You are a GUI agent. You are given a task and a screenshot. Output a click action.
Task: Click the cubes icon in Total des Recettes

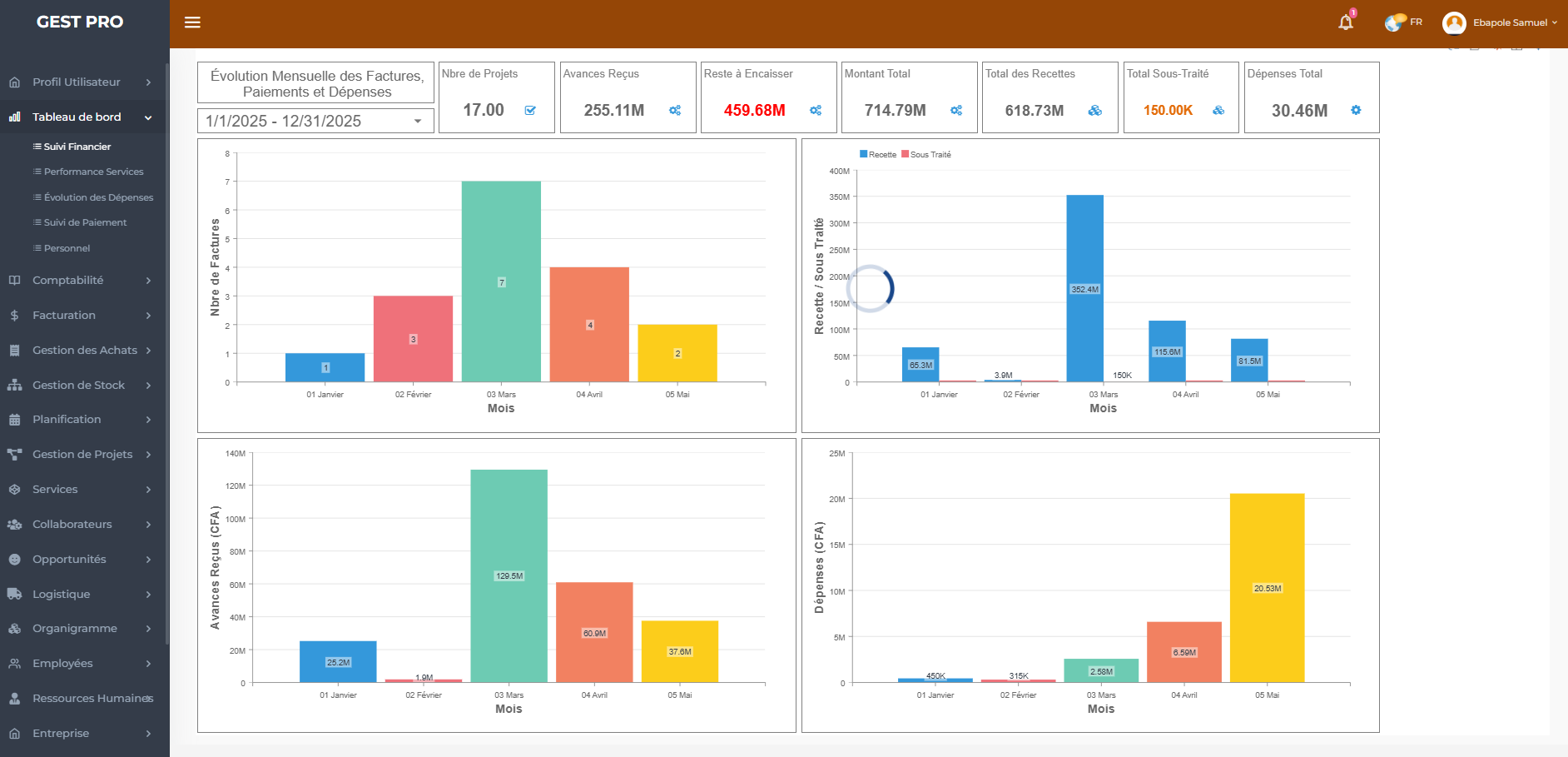point(1095,110)
